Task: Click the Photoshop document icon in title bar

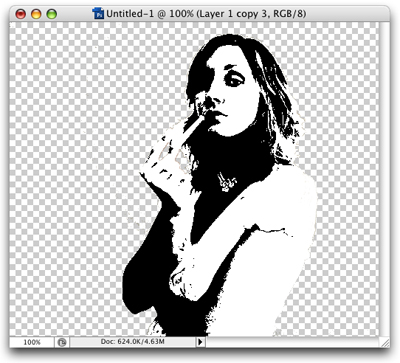Action: pos(98,14)
